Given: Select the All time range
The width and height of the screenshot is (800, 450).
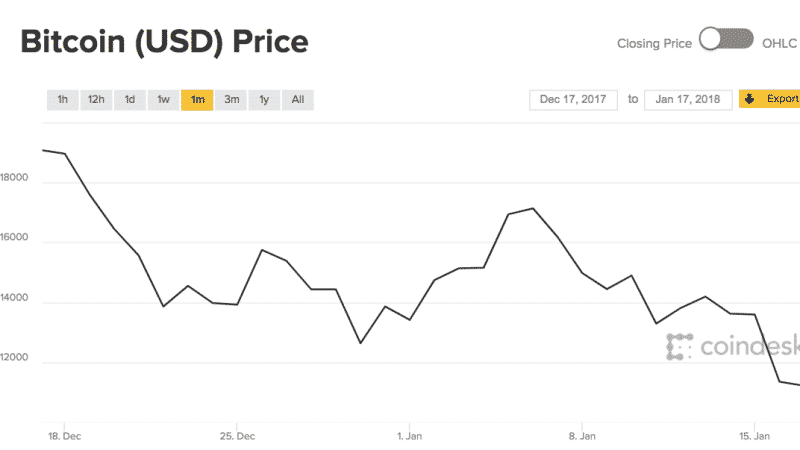Looking at the screenshot, I should point(298,99).
